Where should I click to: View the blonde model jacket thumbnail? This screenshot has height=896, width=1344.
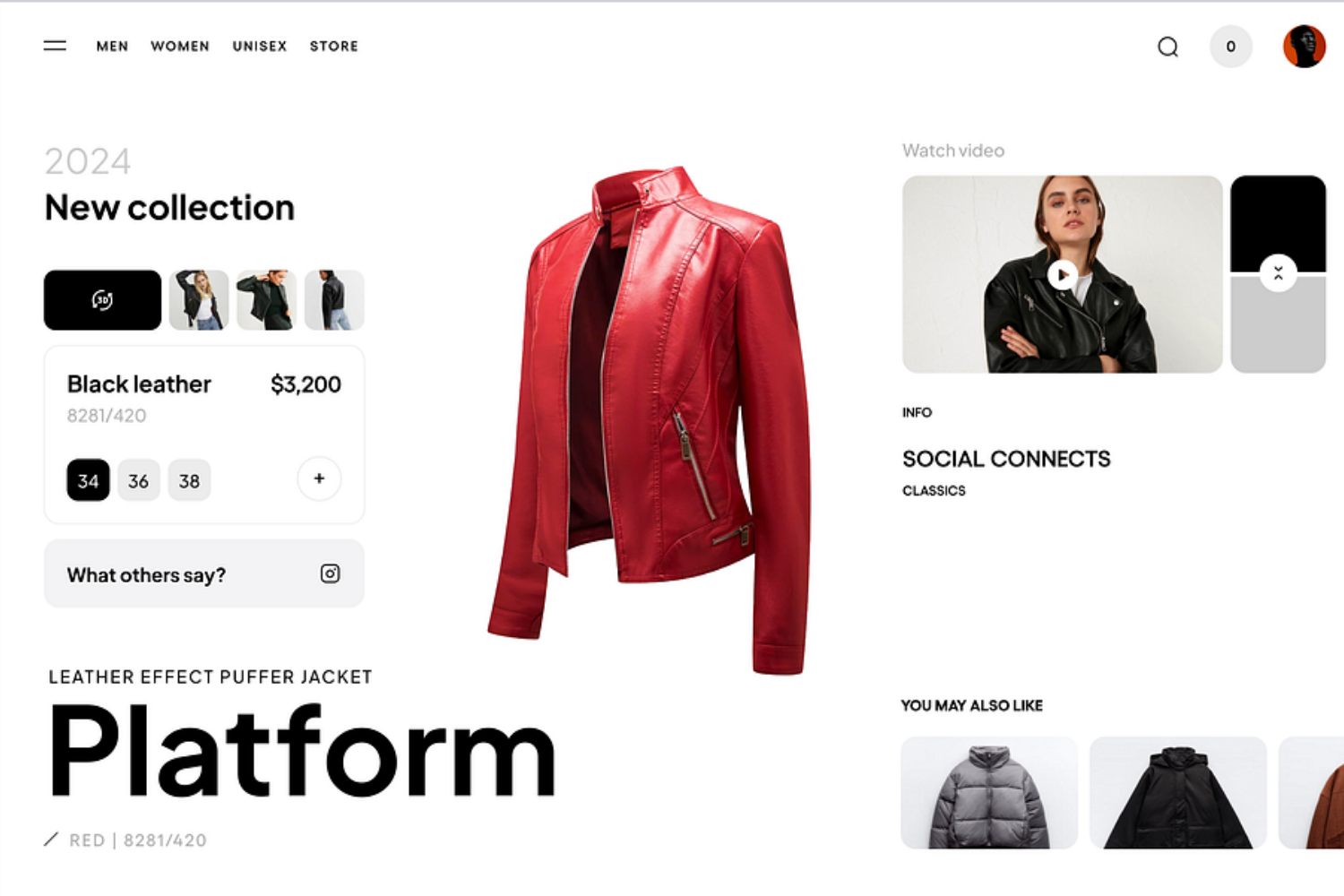(199, 300)
